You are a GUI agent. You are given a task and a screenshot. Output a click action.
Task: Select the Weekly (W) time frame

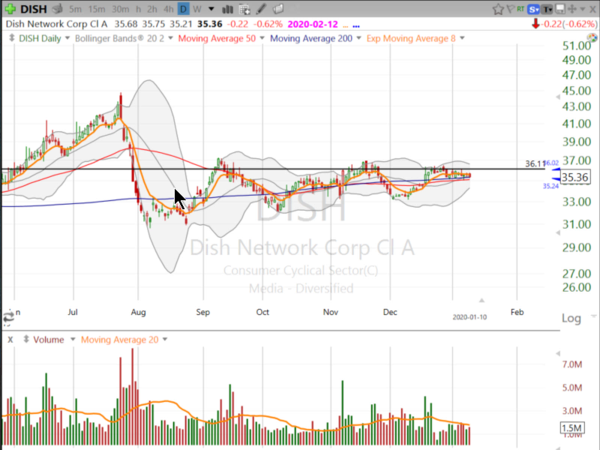(x=197, y=9)
